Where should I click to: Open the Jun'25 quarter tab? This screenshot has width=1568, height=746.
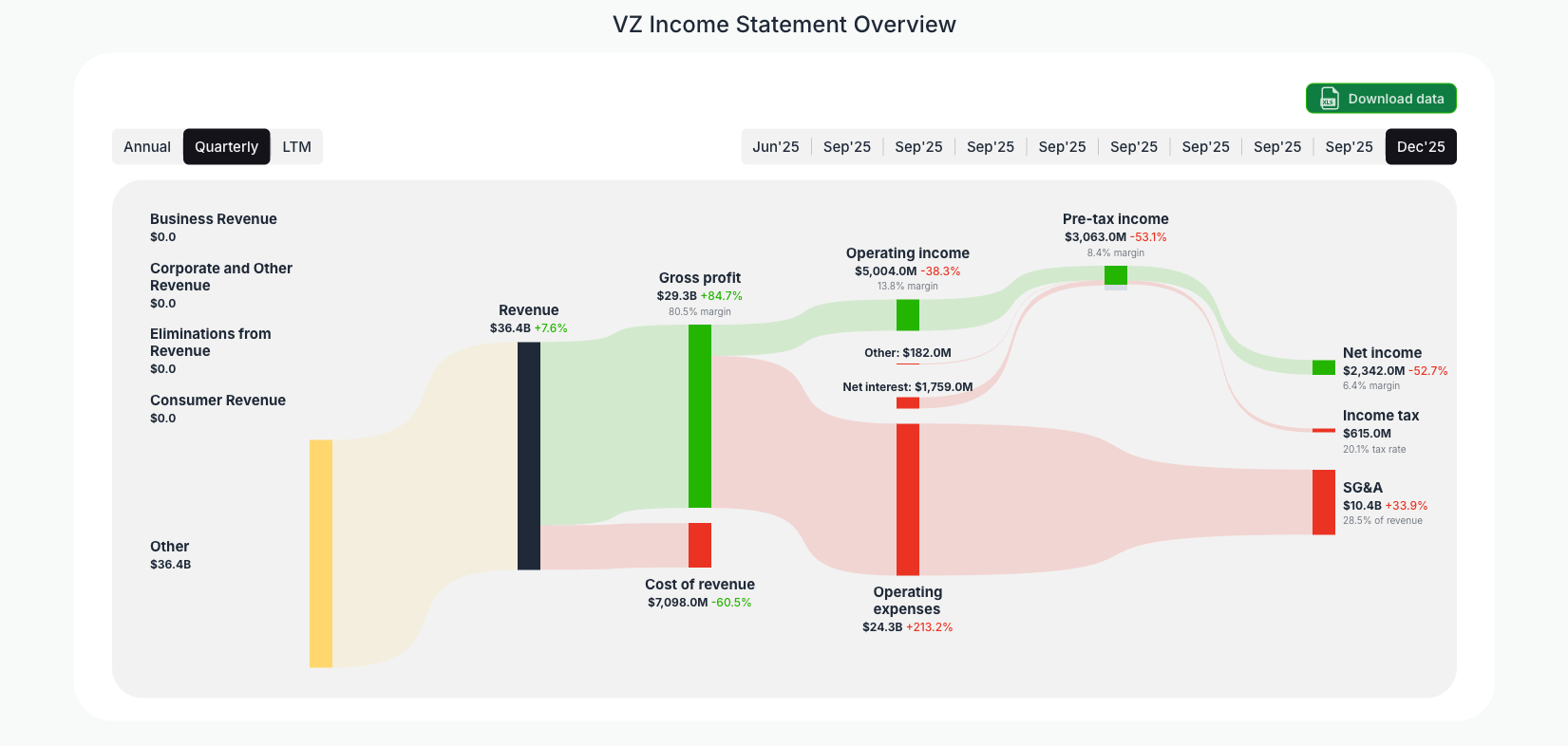coord(776,146)
